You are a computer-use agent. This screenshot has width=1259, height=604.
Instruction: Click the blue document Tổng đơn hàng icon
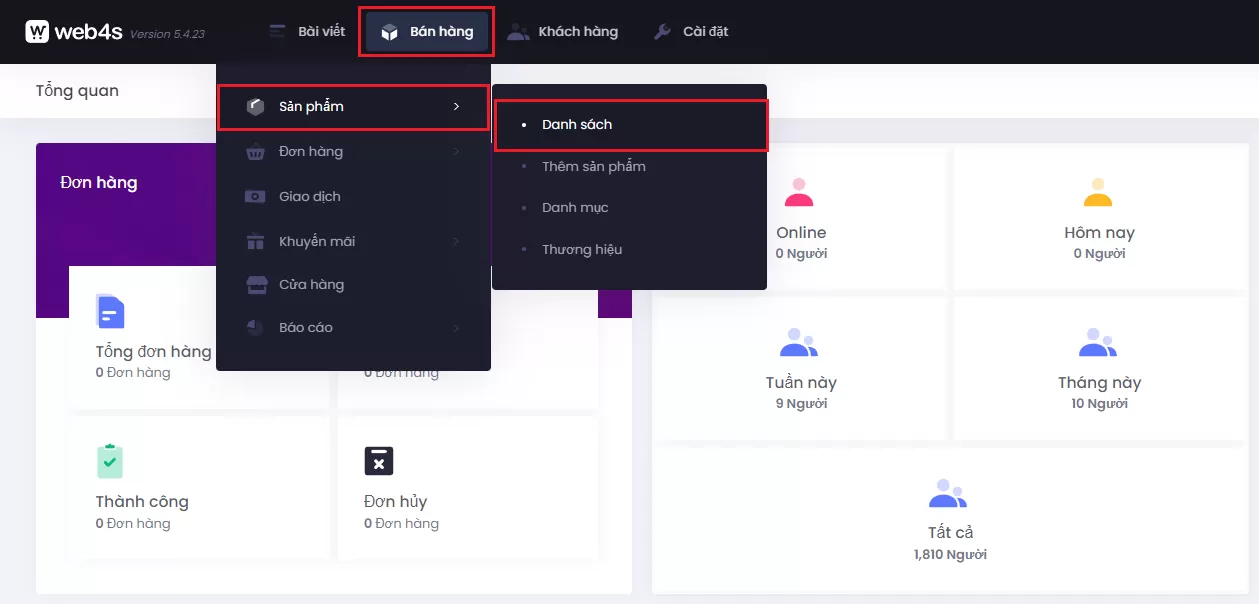click(110, 312)
